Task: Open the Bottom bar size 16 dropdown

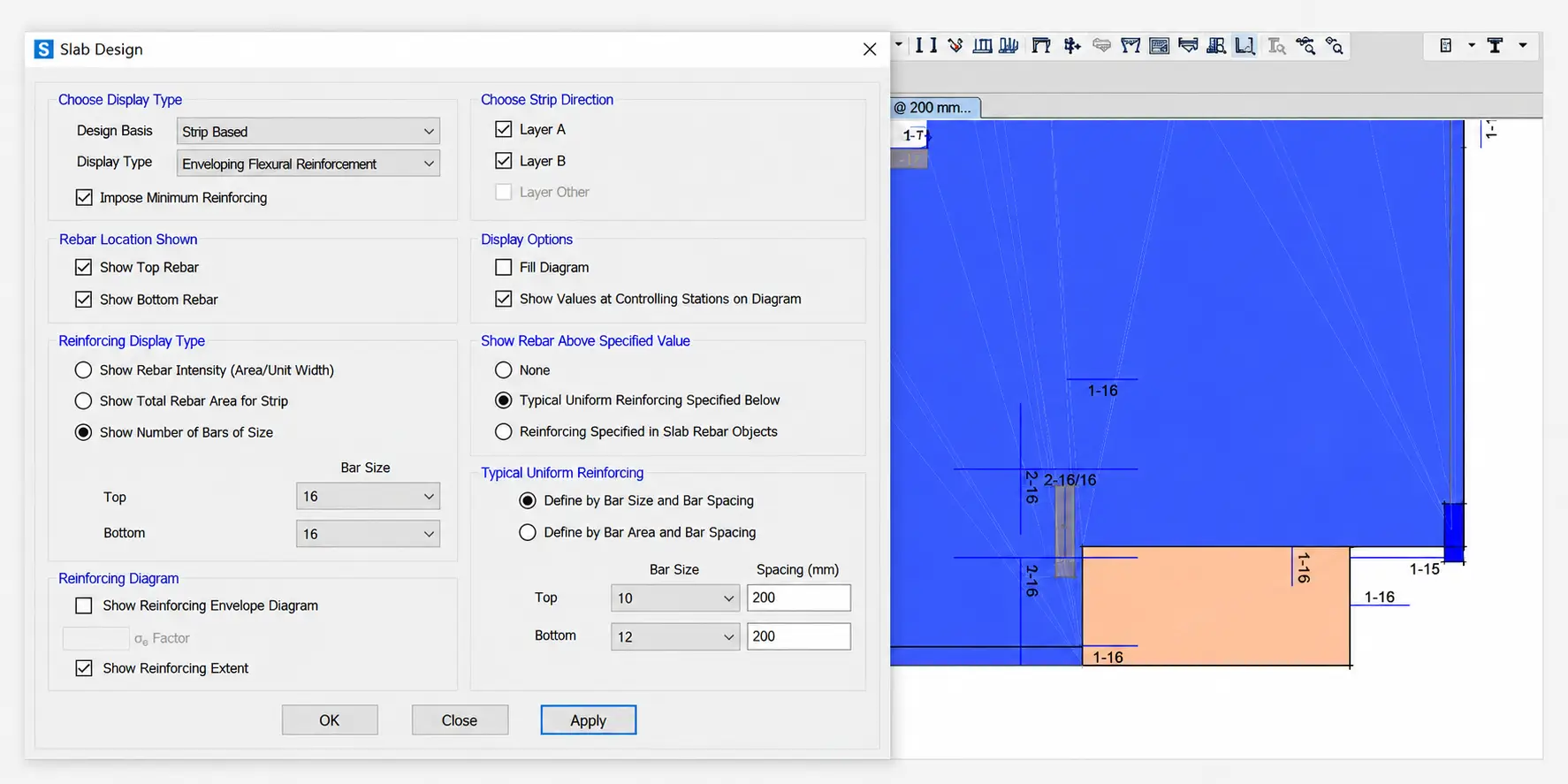Action: point(368,534)
